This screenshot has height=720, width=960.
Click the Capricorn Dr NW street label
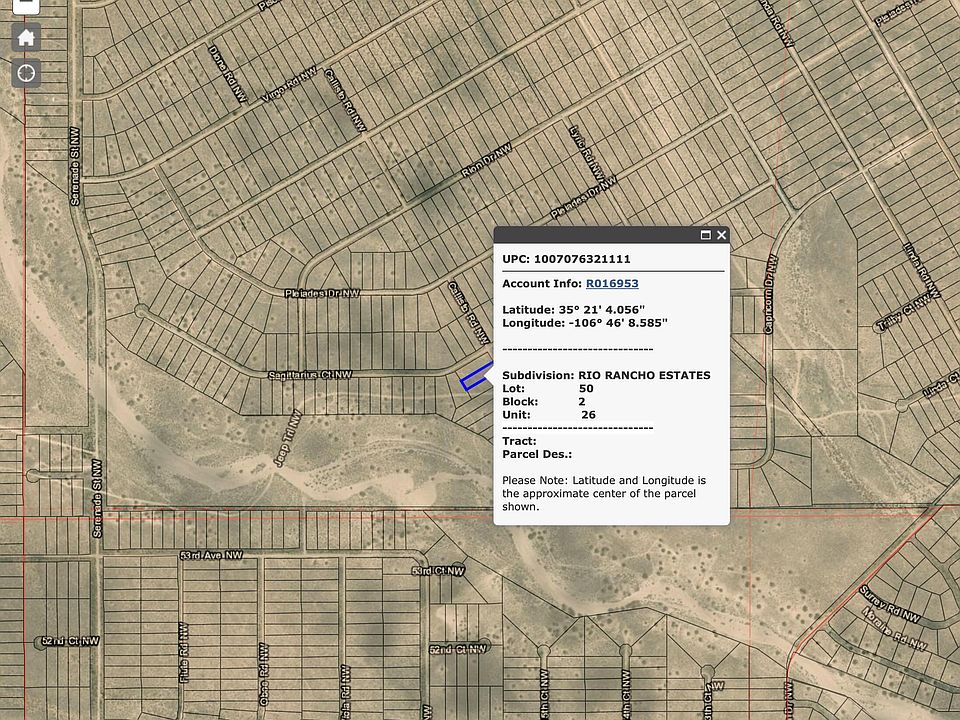tap(771, 294)
